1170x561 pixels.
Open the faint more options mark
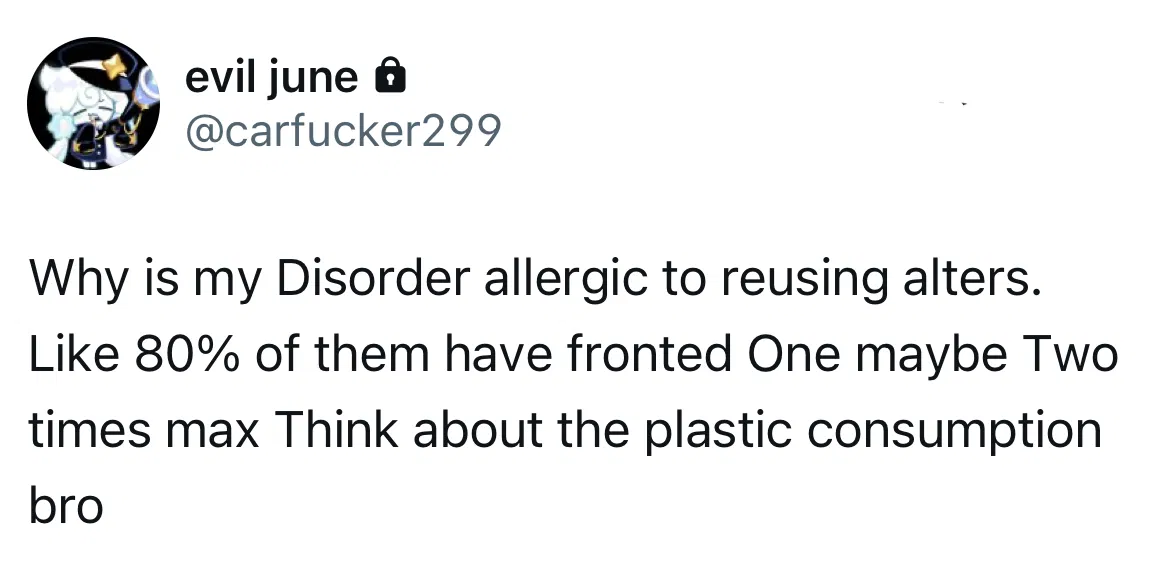pos(952,103)
